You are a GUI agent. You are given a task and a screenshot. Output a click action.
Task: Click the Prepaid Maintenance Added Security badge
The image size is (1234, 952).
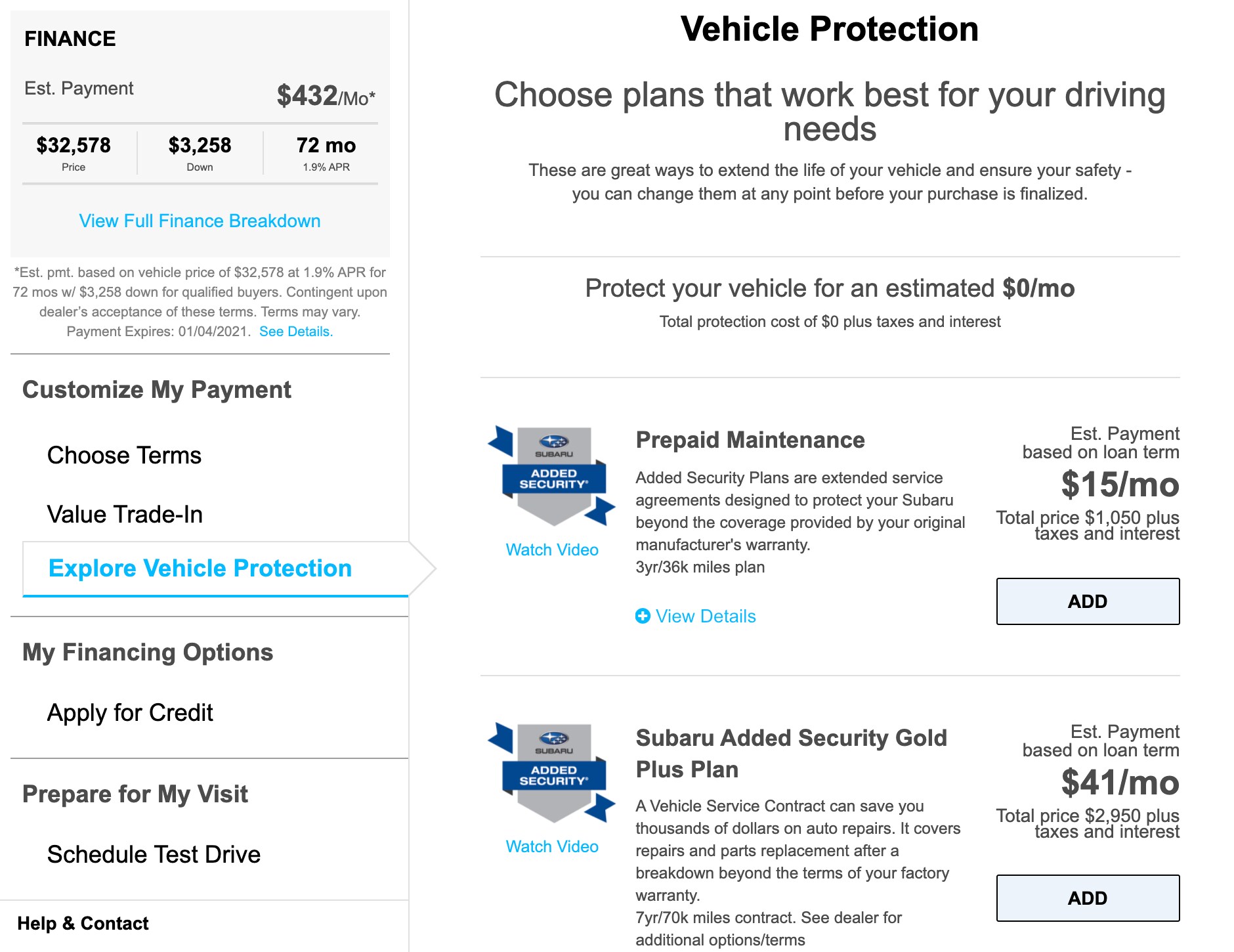pyautogui.click(x=552, y=476)
